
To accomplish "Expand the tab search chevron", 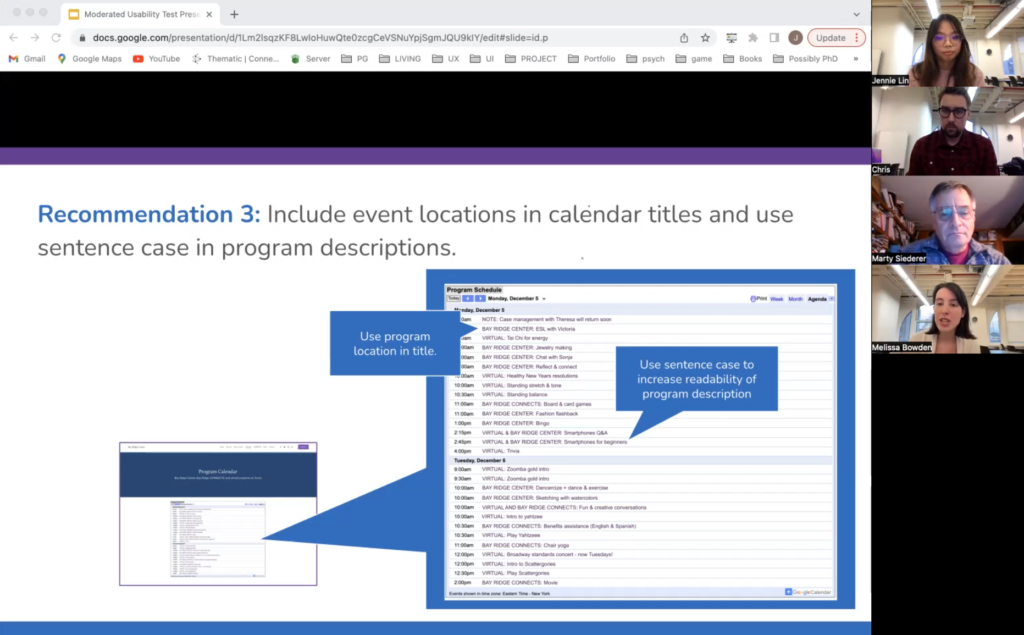I will 856,14.
